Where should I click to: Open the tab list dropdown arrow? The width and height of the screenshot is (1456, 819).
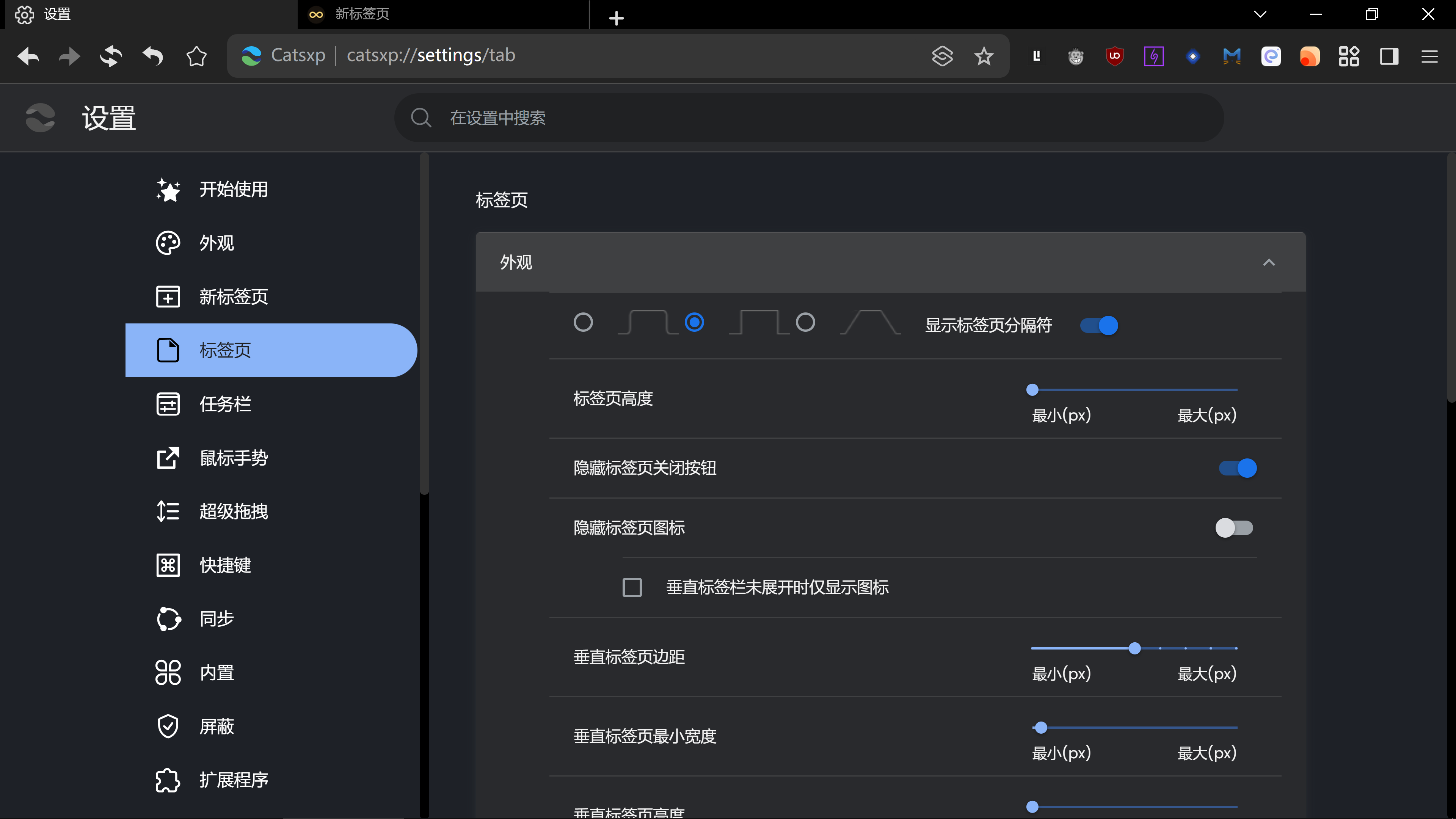tap(1260, 14)
